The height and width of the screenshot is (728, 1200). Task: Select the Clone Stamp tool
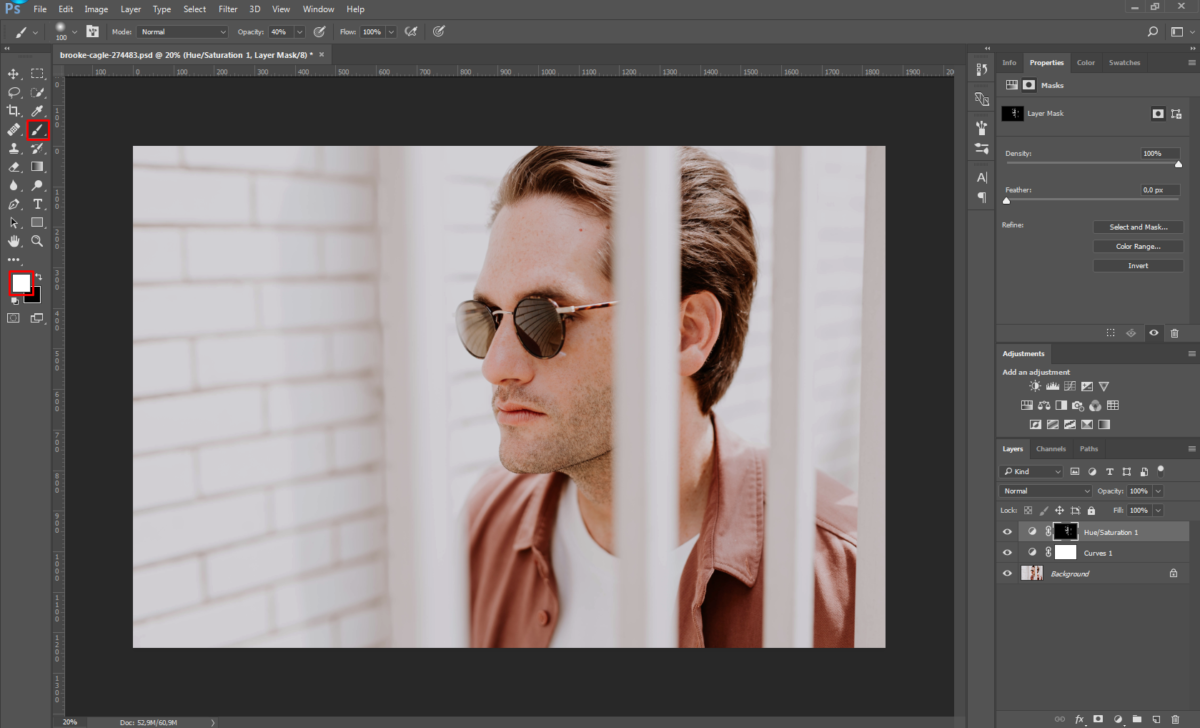click(x=14, y=148)
